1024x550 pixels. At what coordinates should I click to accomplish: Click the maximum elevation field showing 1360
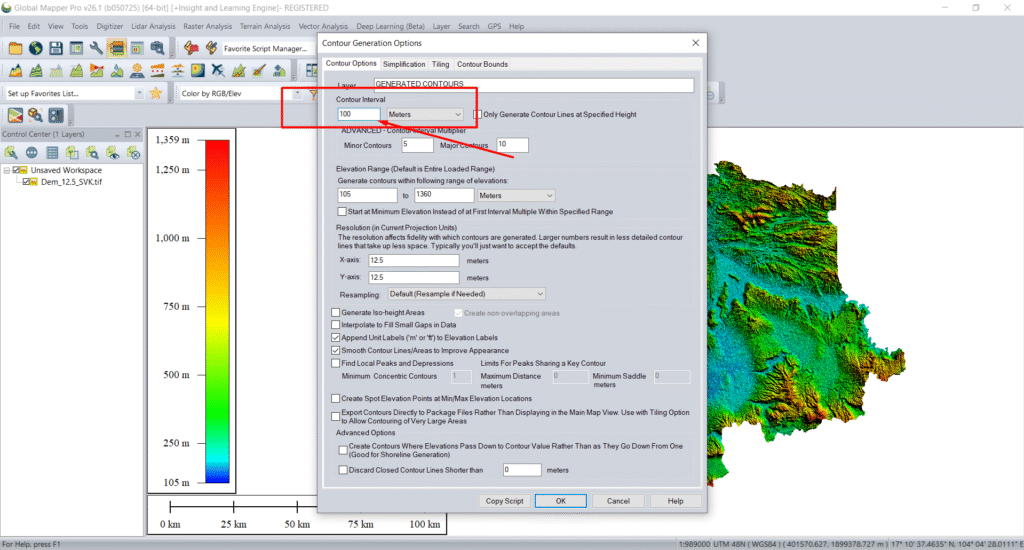(x=444, y=195)
